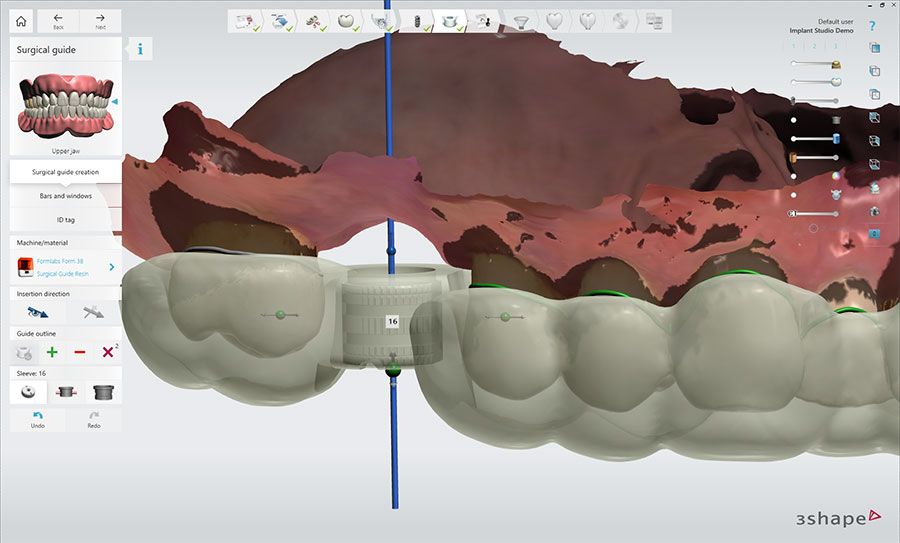Open the first greyed tooth workflow step

554,22
